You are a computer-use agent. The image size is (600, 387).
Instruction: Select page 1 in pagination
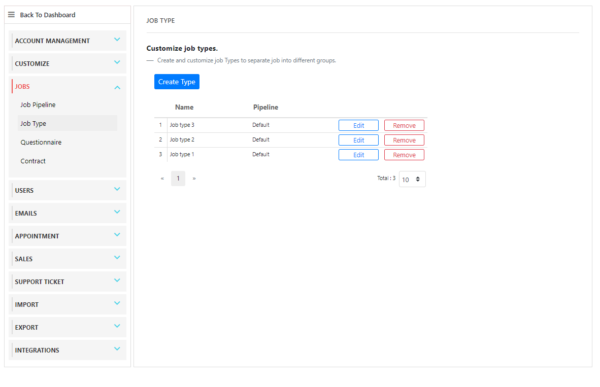click(x=178, y=178)
